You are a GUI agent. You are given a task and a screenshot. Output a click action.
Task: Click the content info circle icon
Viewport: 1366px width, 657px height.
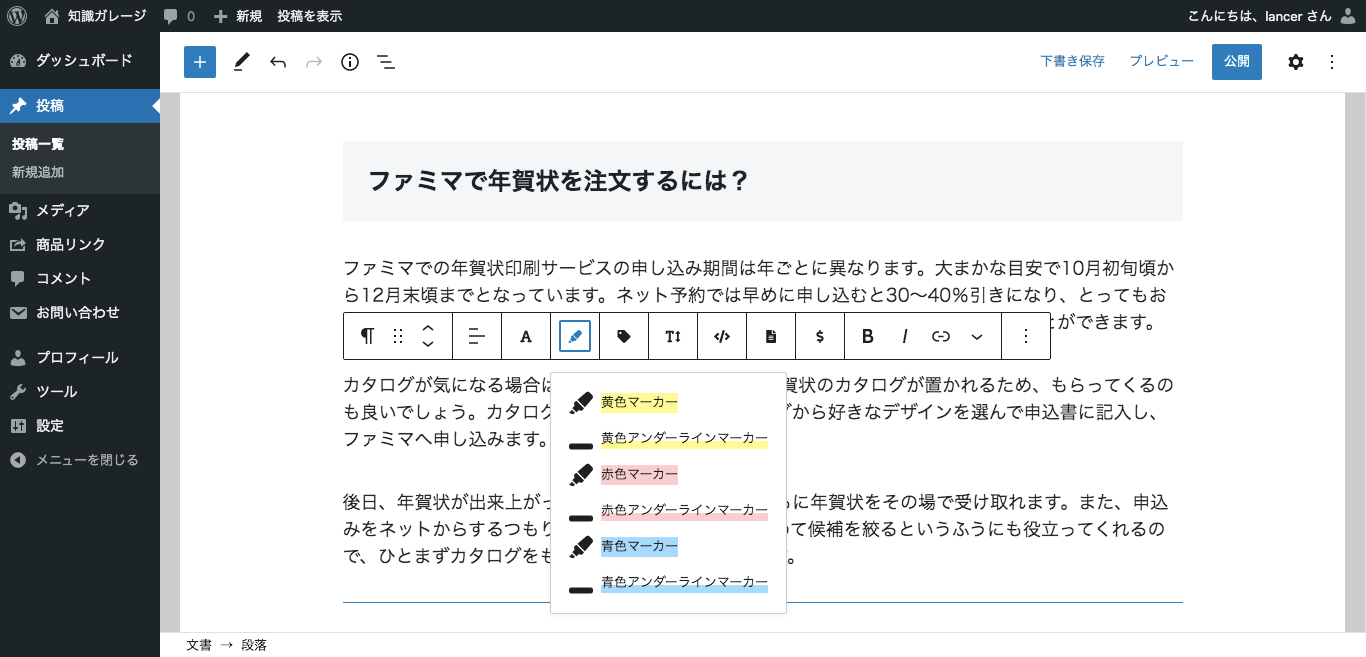(x=350, y=62)
